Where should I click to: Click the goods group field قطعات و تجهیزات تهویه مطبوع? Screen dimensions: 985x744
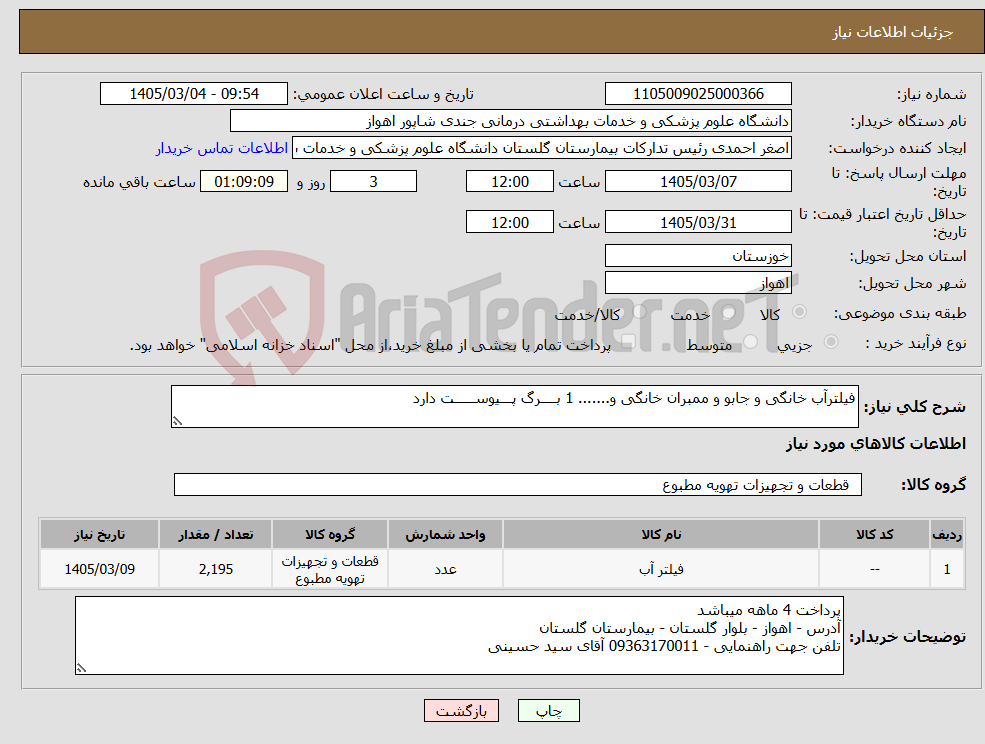pyautogui.click(x=518, y=484)
